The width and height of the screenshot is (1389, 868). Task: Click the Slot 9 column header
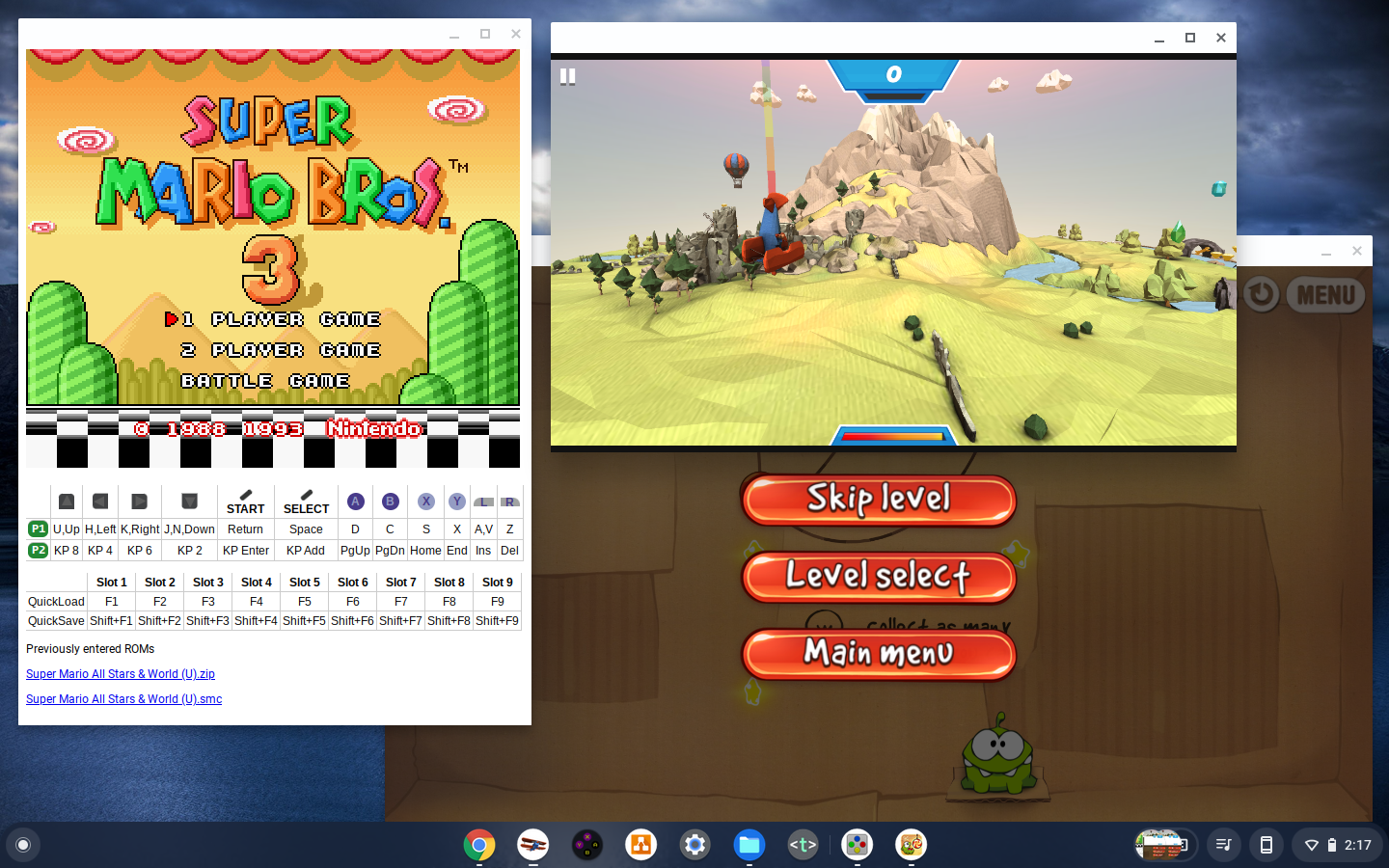coord(497,583)
